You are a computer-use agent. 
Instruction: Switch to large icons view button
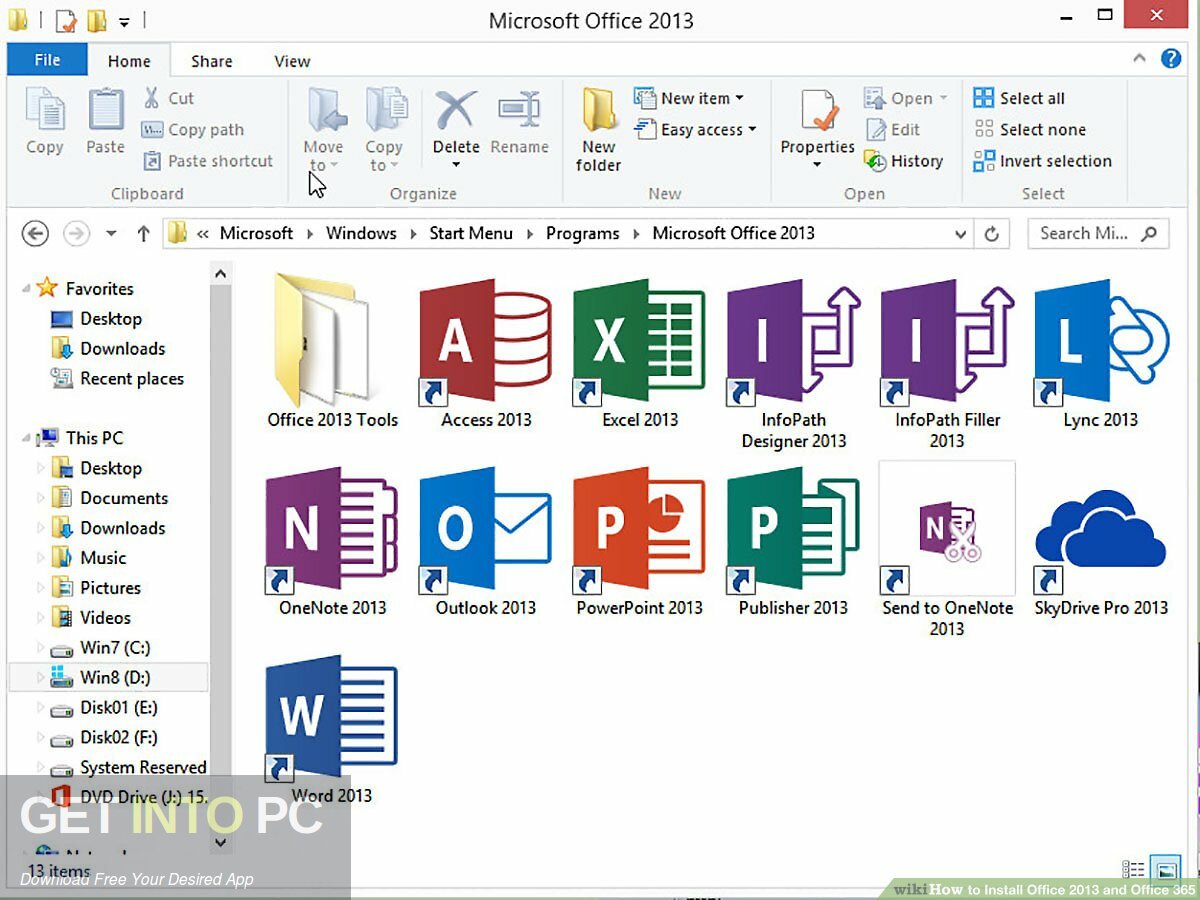(x=1165, y=869)
